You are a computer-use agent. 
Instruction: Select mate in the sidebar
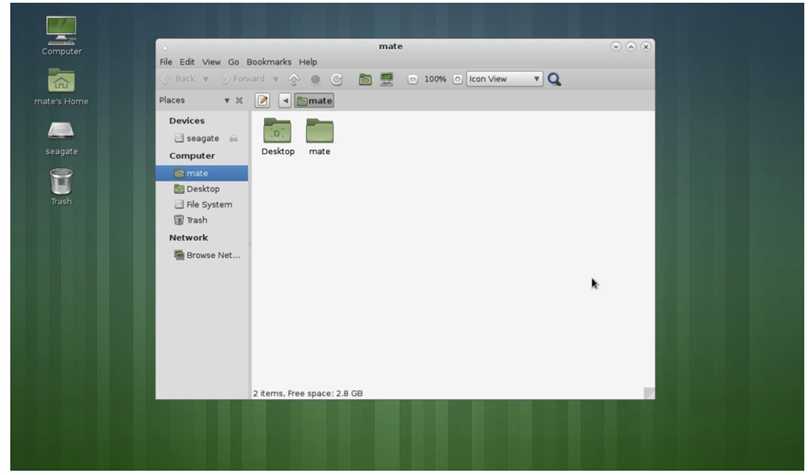click(x=202, y=173)
